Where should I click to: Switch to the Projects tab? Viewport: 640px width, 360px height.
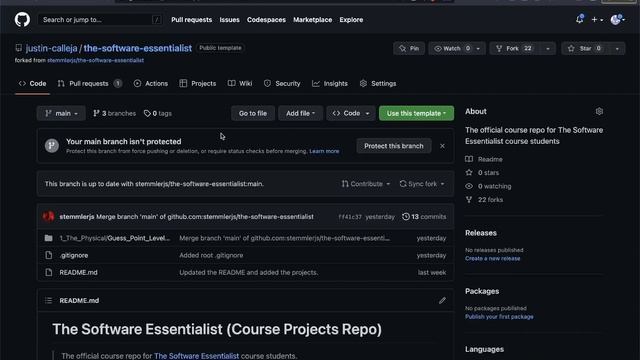coord(198,83)
